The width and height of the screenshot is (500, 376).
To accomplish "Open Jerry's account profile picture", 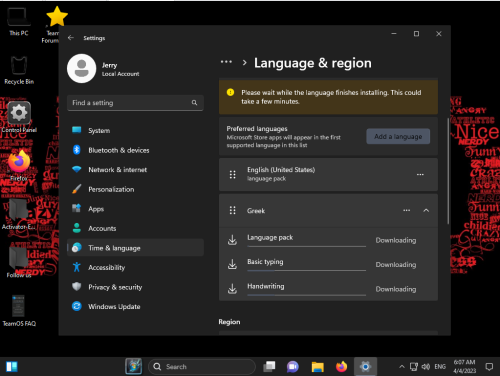I will coord(82,68).
